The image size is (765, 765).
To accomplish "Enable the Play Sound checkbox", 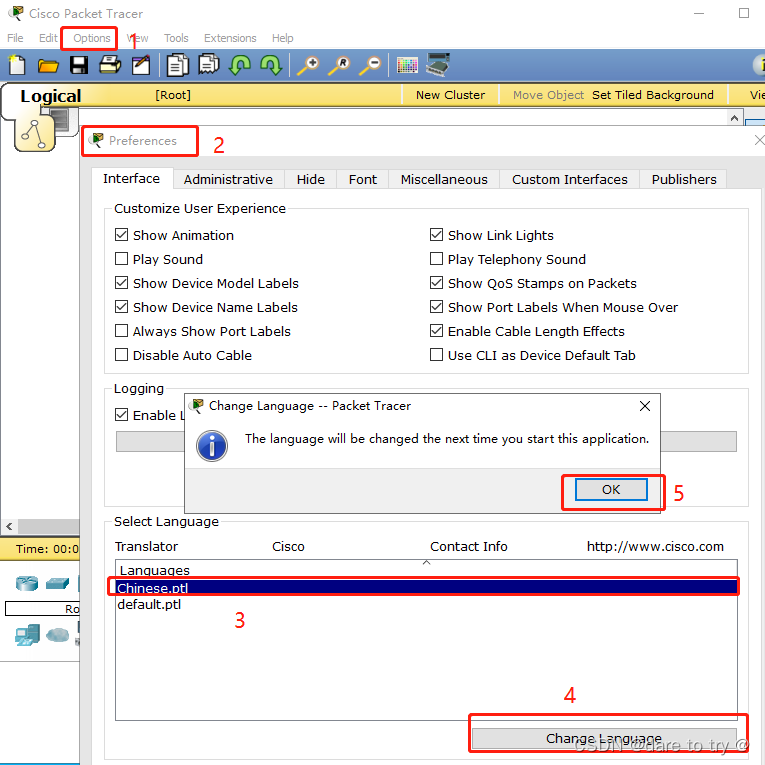I will point(121,259).
